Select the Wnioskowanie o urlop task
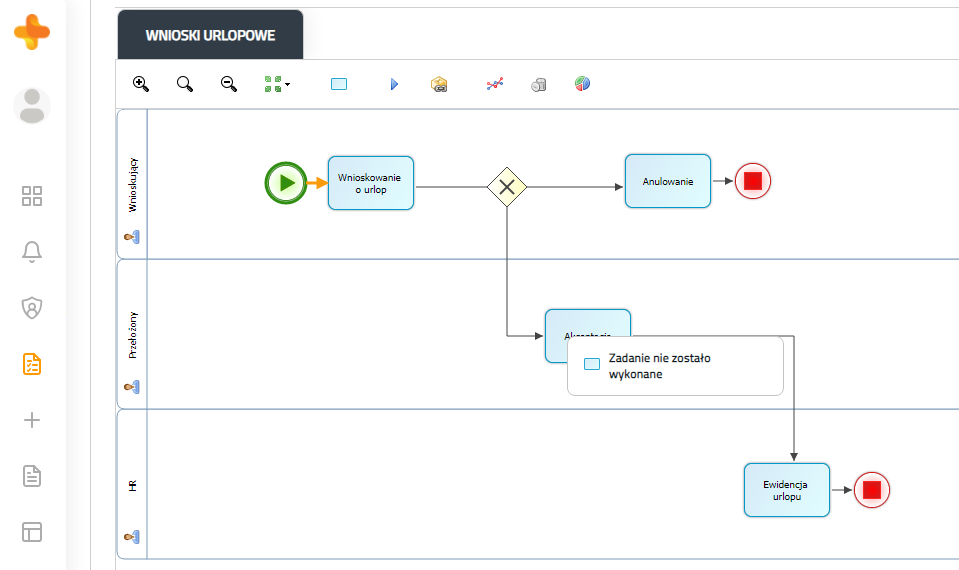959x570 pixels. pyautogui.click(x=371, y=183)
